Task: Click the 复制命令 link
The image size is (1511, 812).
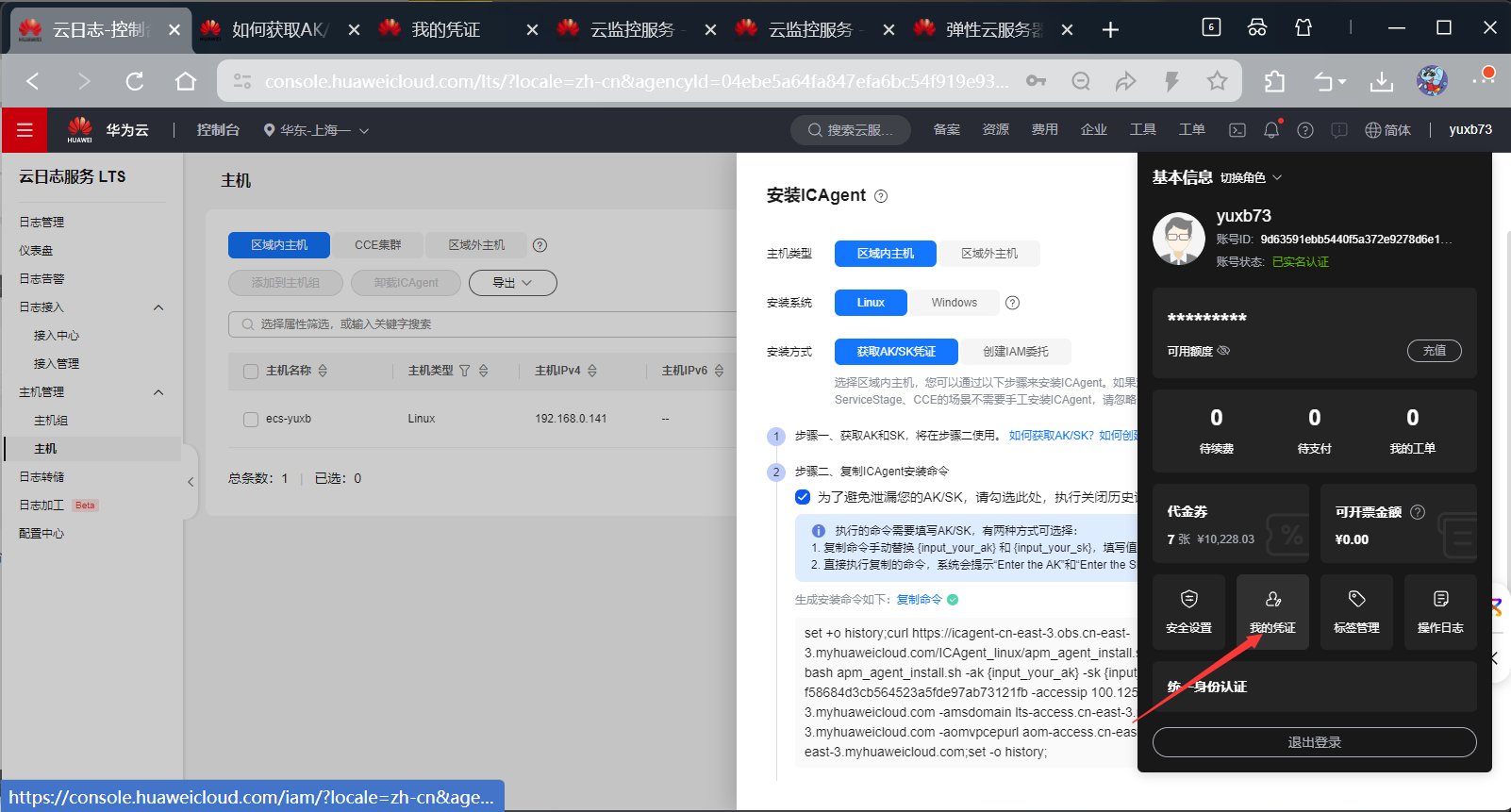Action: (x=919, y=600)
